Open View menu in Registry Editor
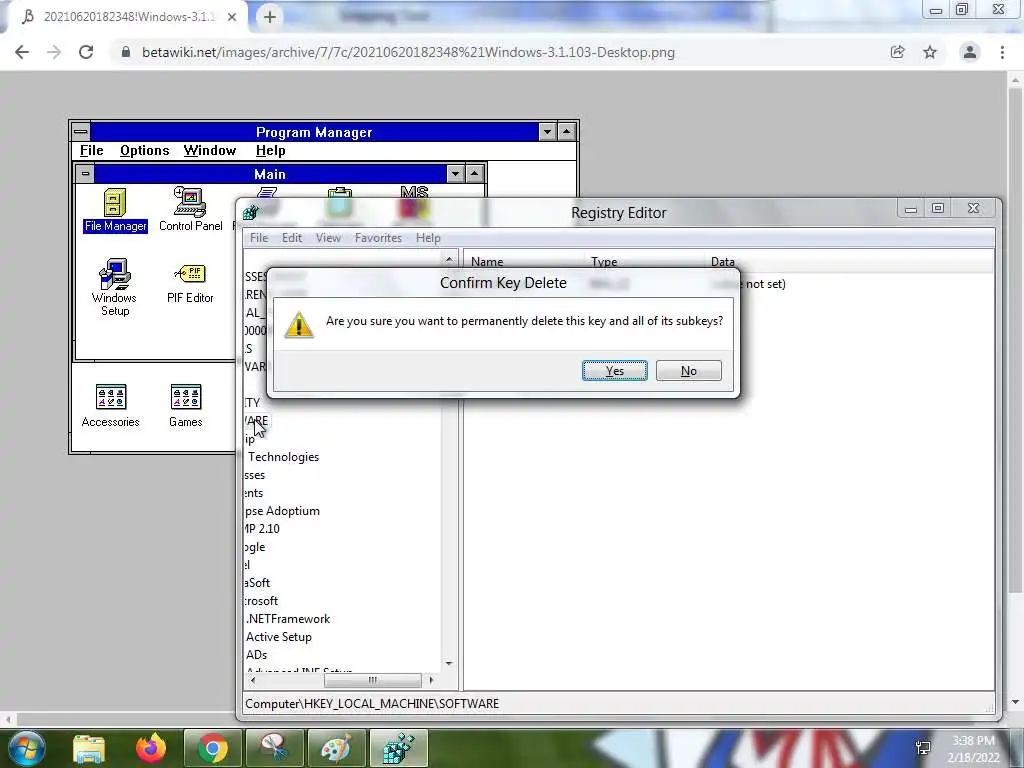Viewport: 1024px width, 768px height. click(328, 238)
